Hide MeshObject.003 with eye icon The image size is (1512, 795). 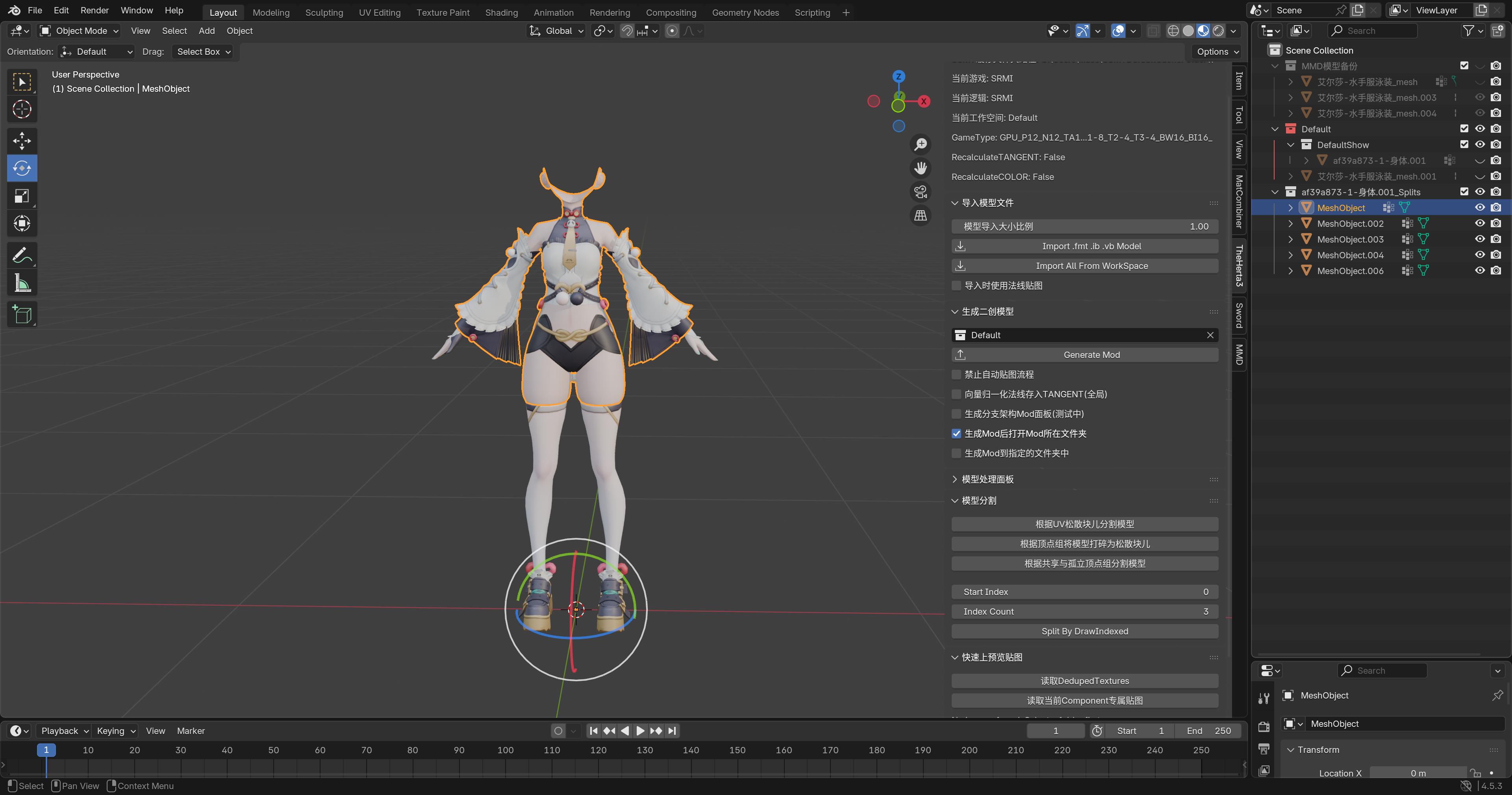(1480, 239)
